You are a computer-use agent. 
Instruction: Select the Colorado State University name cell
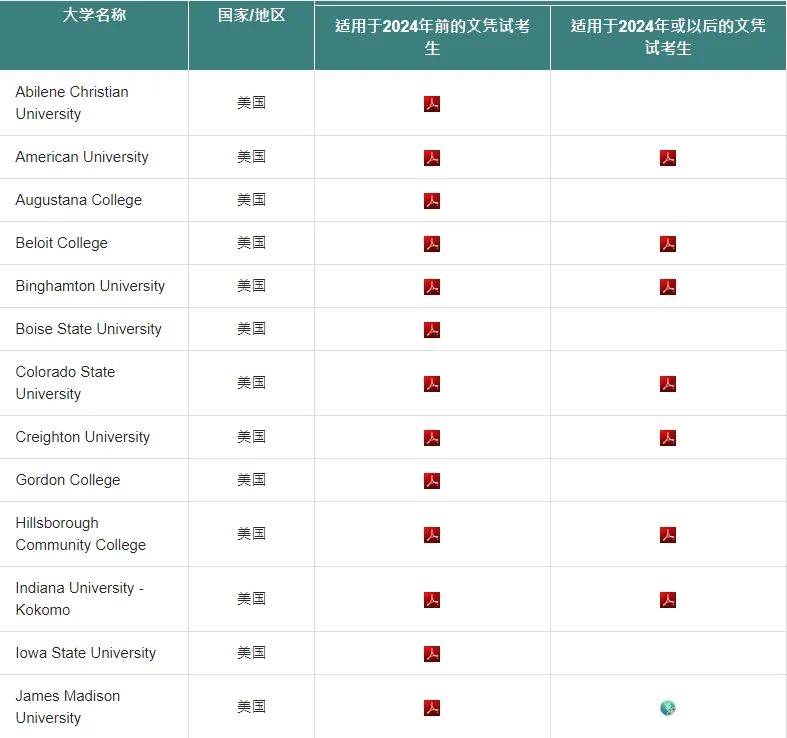(94, 383)
